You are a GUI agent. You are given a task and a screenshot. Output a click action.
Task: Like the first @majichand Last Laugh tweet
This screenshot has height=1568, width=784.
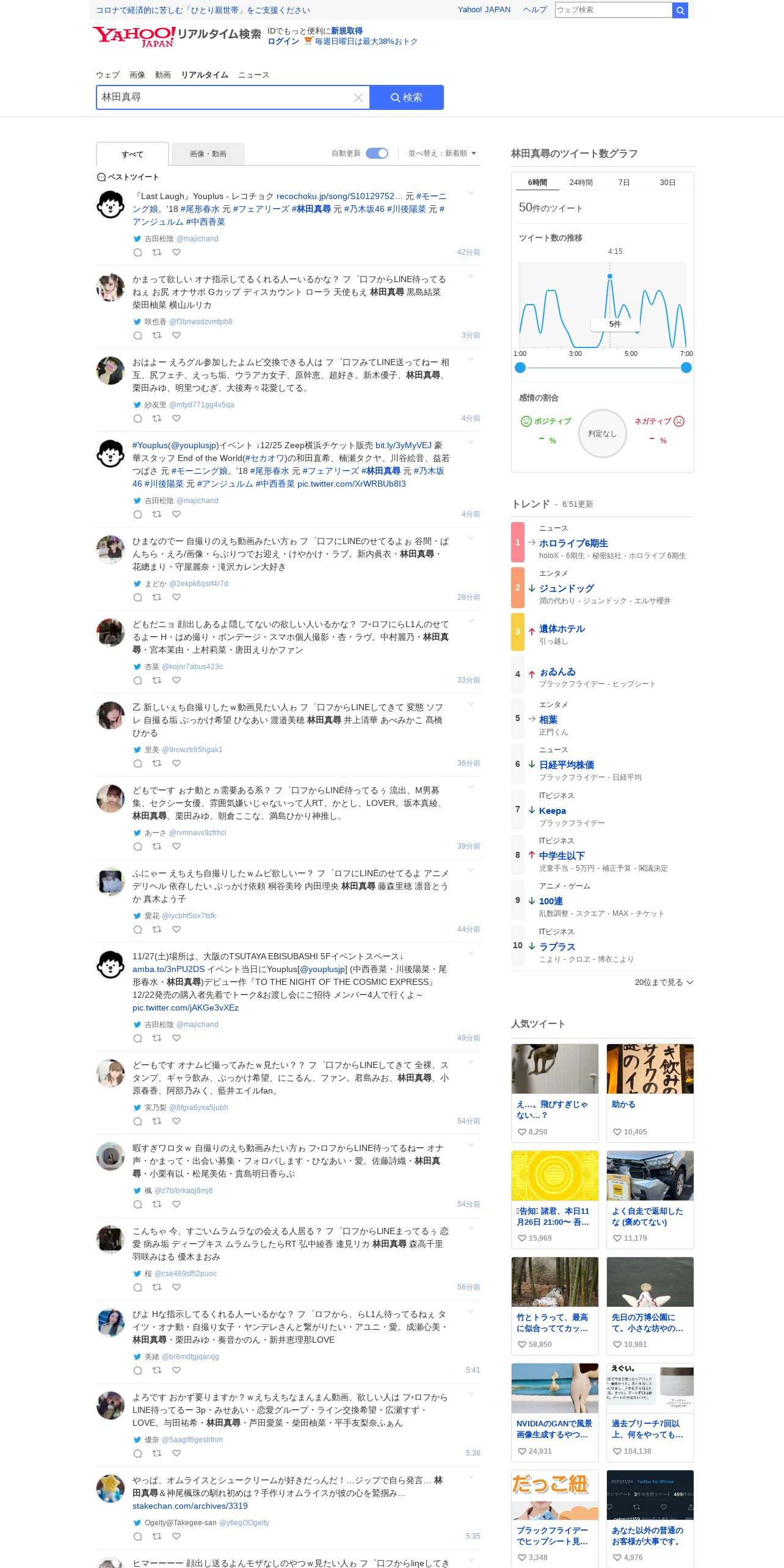pos(176,252)
